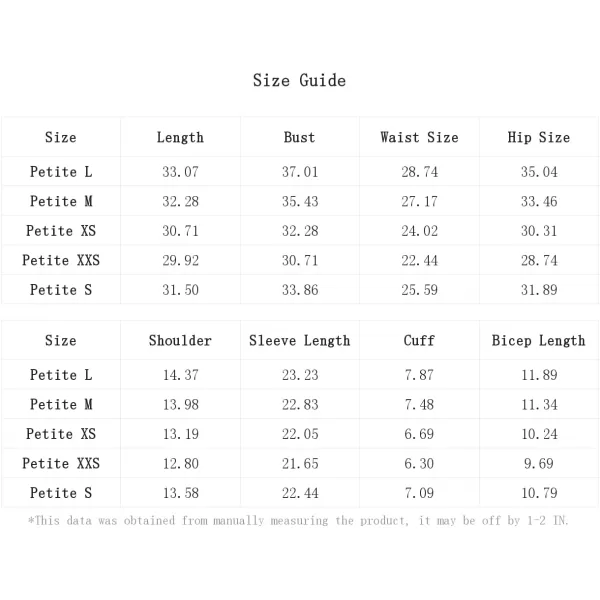The height and width of the screenshot is (600, 600).
Task: Click Petite L shoulder value 14.37
Action: point(181,375)
